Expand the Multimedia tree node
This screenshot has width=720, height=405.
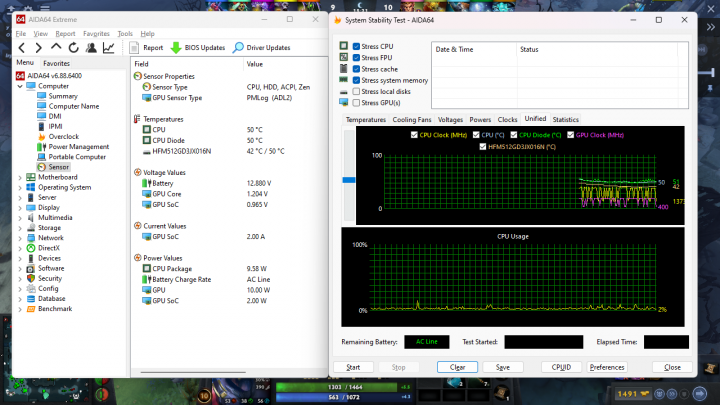[x=20, y=218]
